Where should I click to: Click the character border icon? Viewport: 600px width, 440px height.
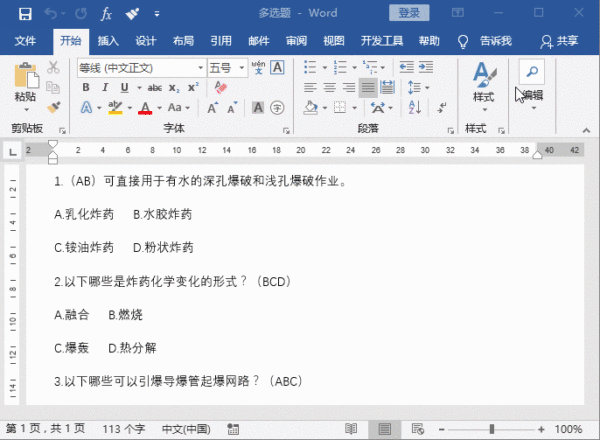point(277,68)
